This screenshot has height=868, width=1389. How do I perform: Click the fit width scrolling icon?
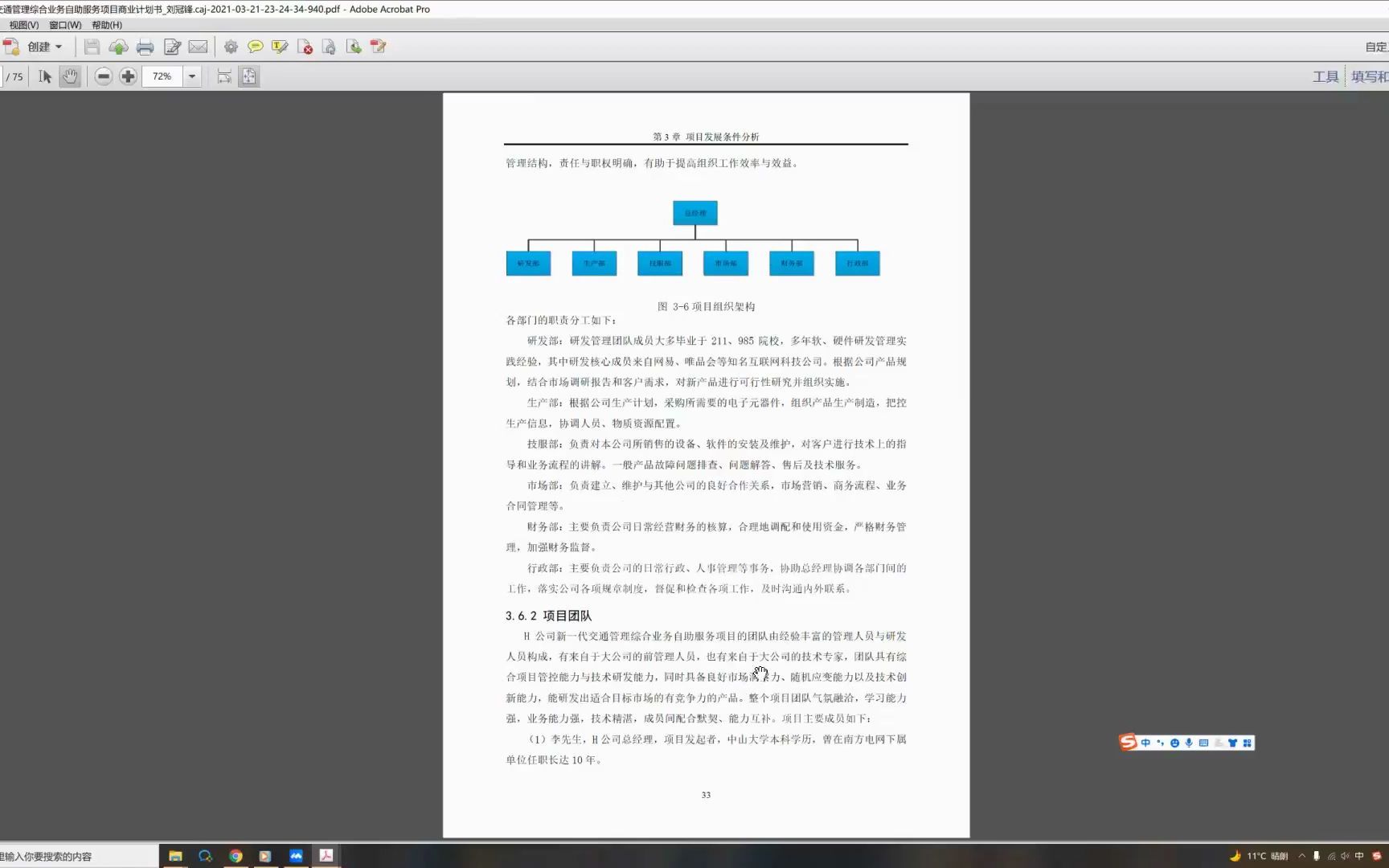click(224, 76)
